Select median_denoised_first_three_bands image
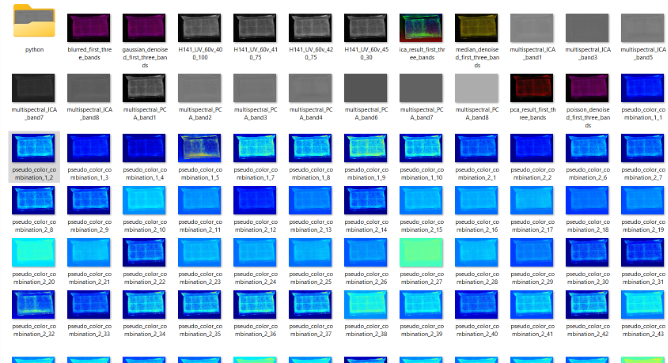 point(476,28)
